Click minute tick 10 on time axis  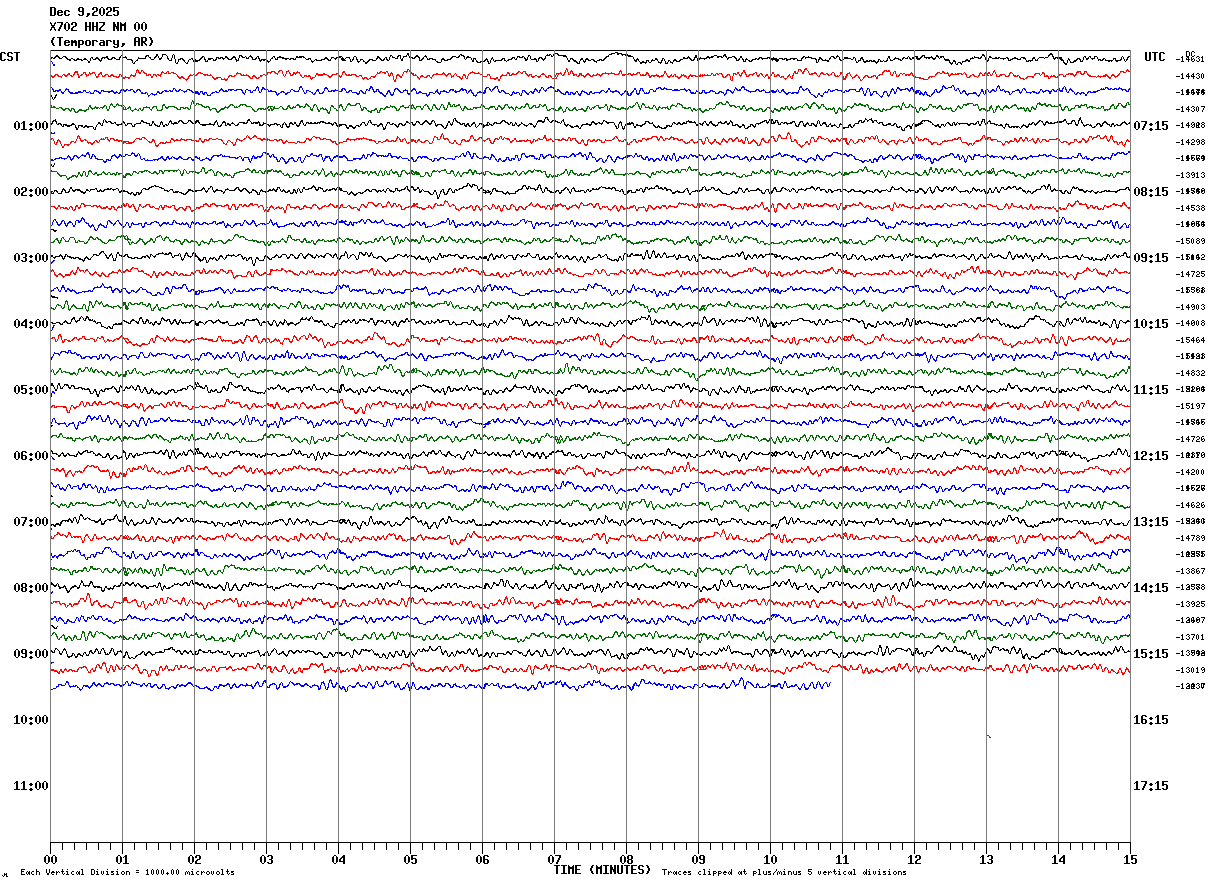(x=770, y=860)
